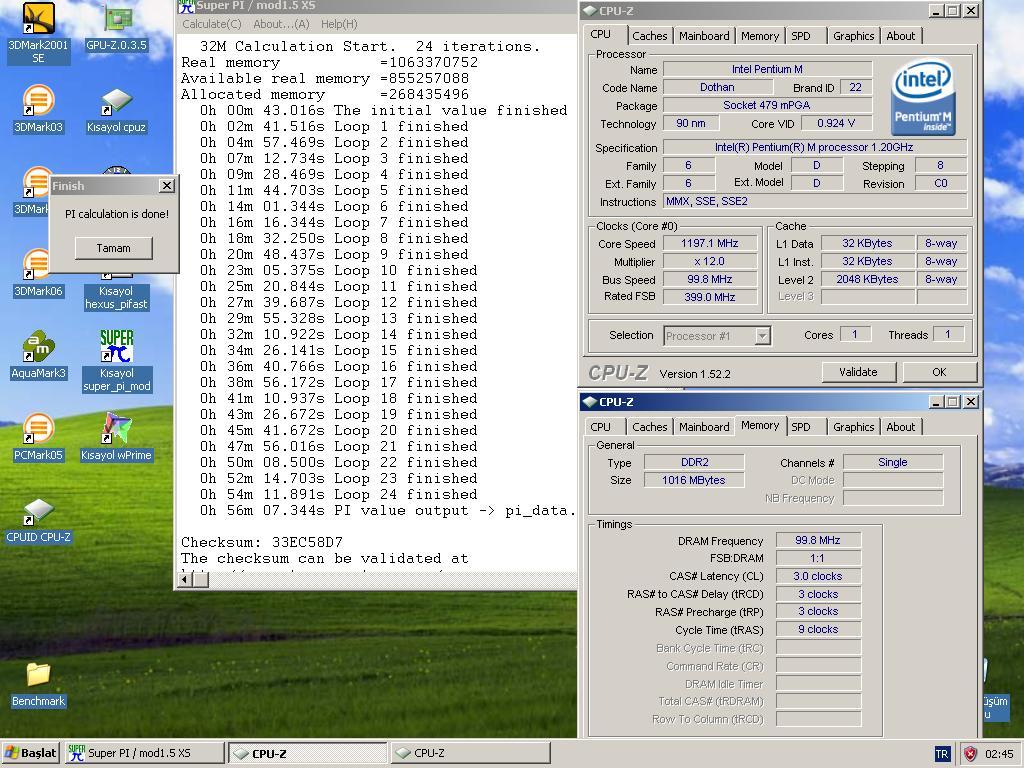Open the Kısayol hexus_pifast shortcut
The width and height of the screenshot is (1024, 768).
pyautogui.click(x=116, y=297)
